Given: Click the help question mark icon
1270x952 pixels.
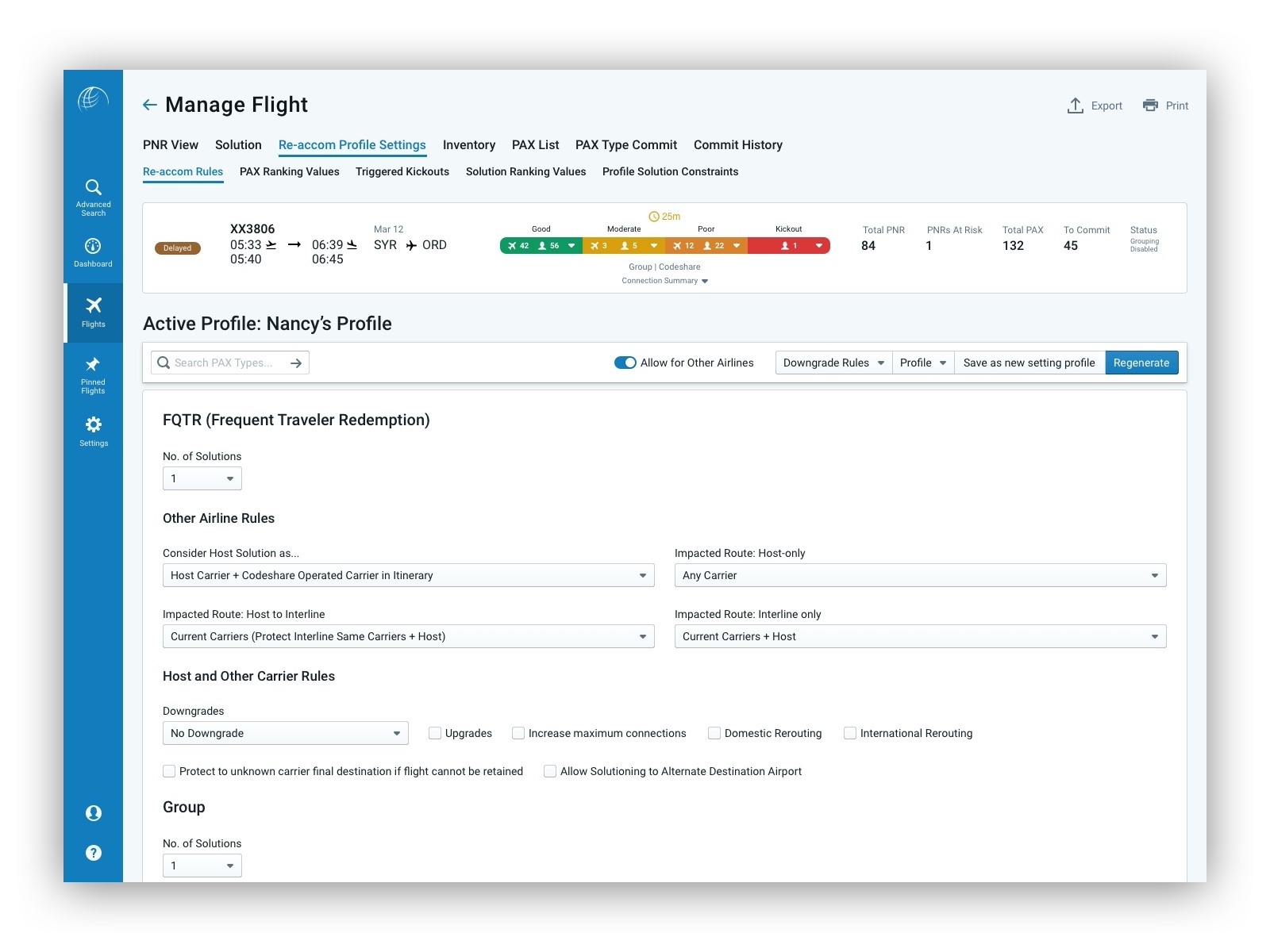Looking at the screenshot, I should pos(93,853).
